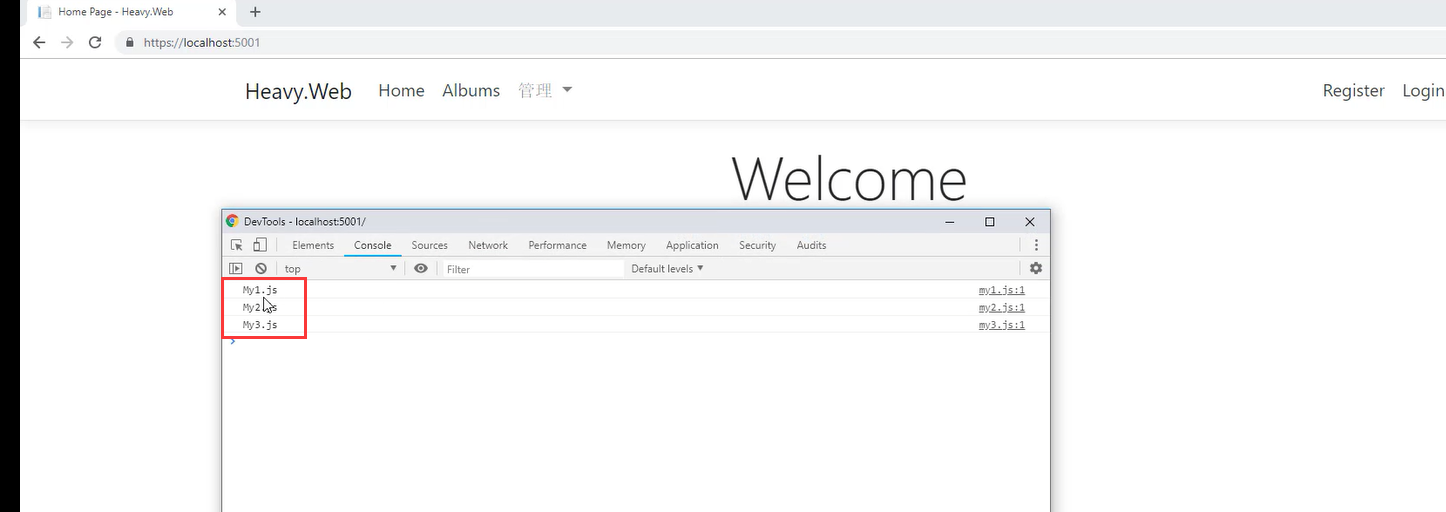The image size is (1446, 512).
Task: Click the browser back arrow
Action: tap(39, 42)
